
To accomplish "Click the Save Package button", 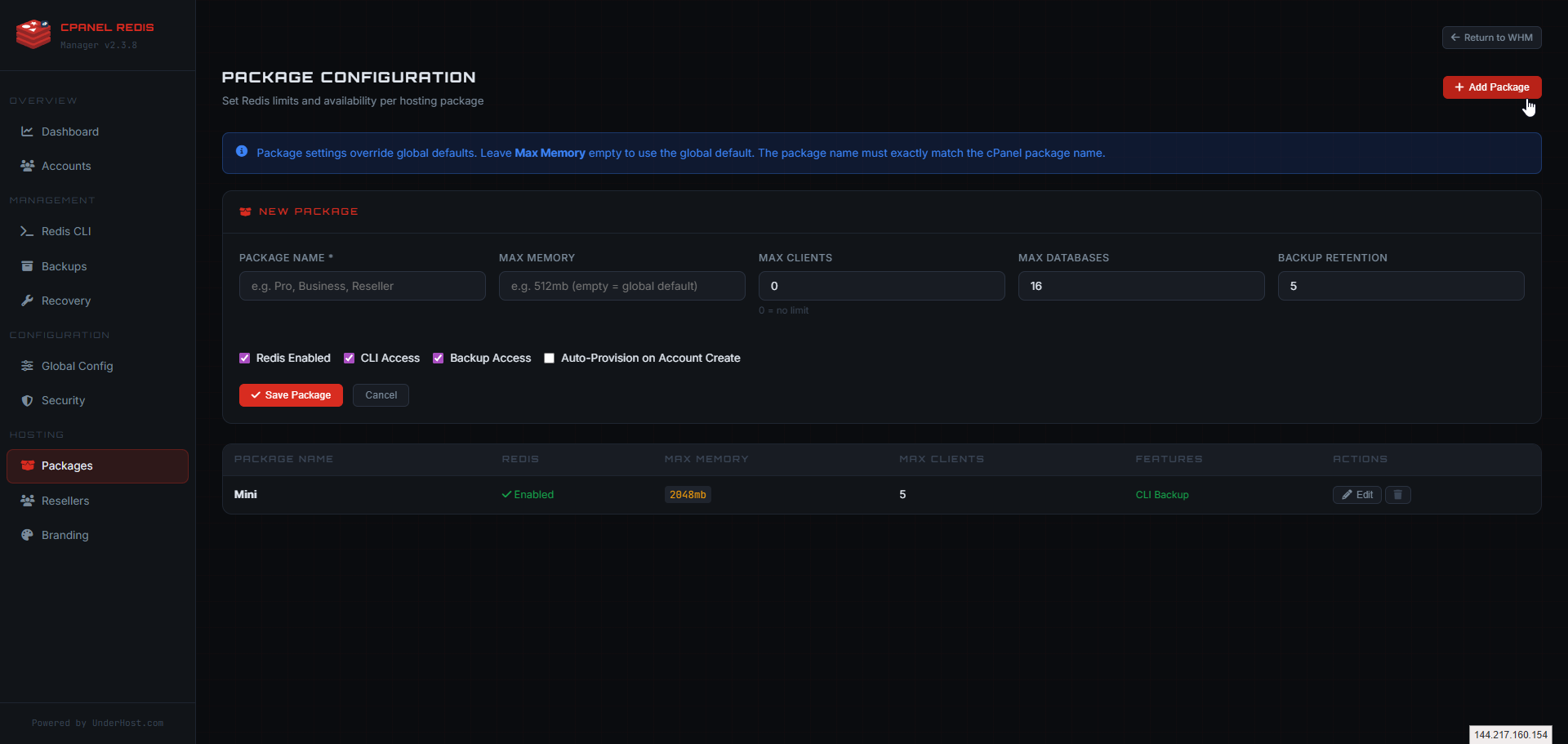I will [x=291, y=394].
